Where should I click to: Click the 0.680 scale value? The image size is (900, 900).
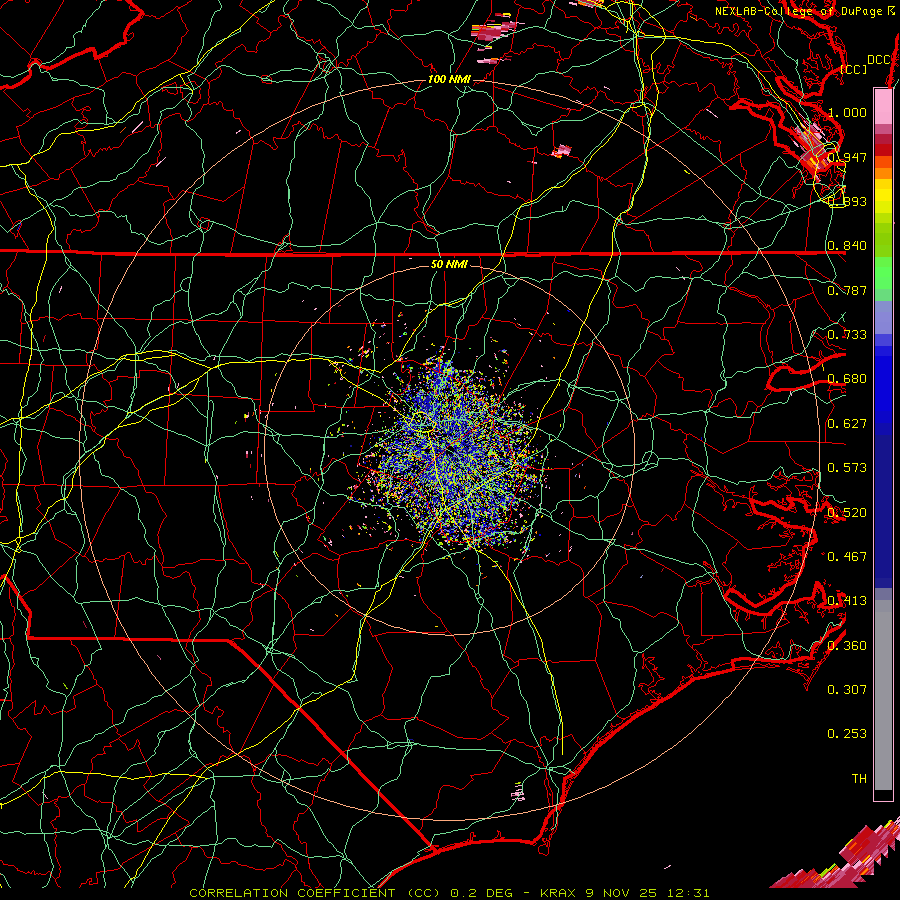point(847,379)
